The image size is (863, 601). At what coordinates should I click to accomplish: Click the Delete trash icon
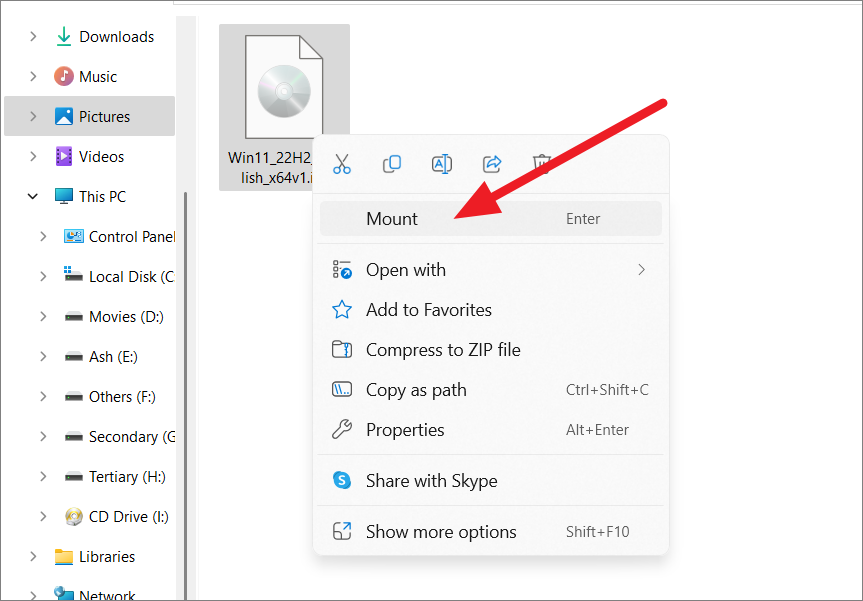(542, 164)
